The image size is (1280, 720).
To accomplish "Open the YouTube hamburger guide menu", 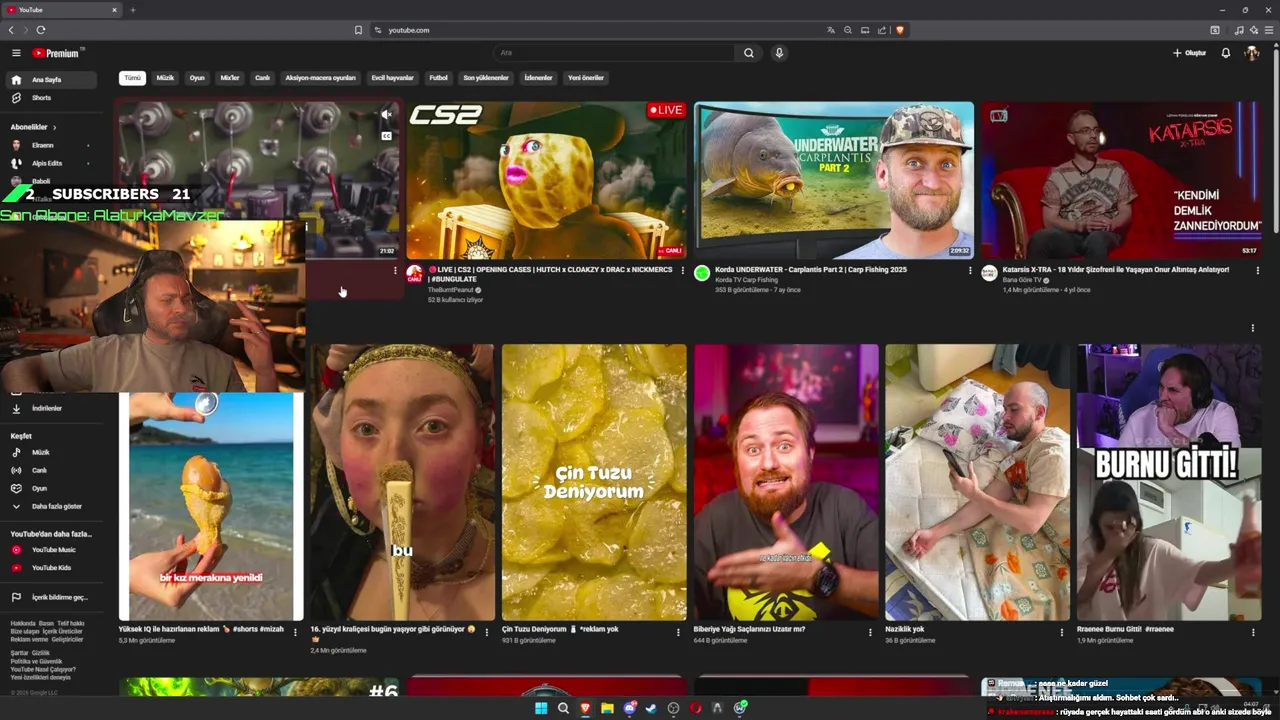I will pos(16,53).
